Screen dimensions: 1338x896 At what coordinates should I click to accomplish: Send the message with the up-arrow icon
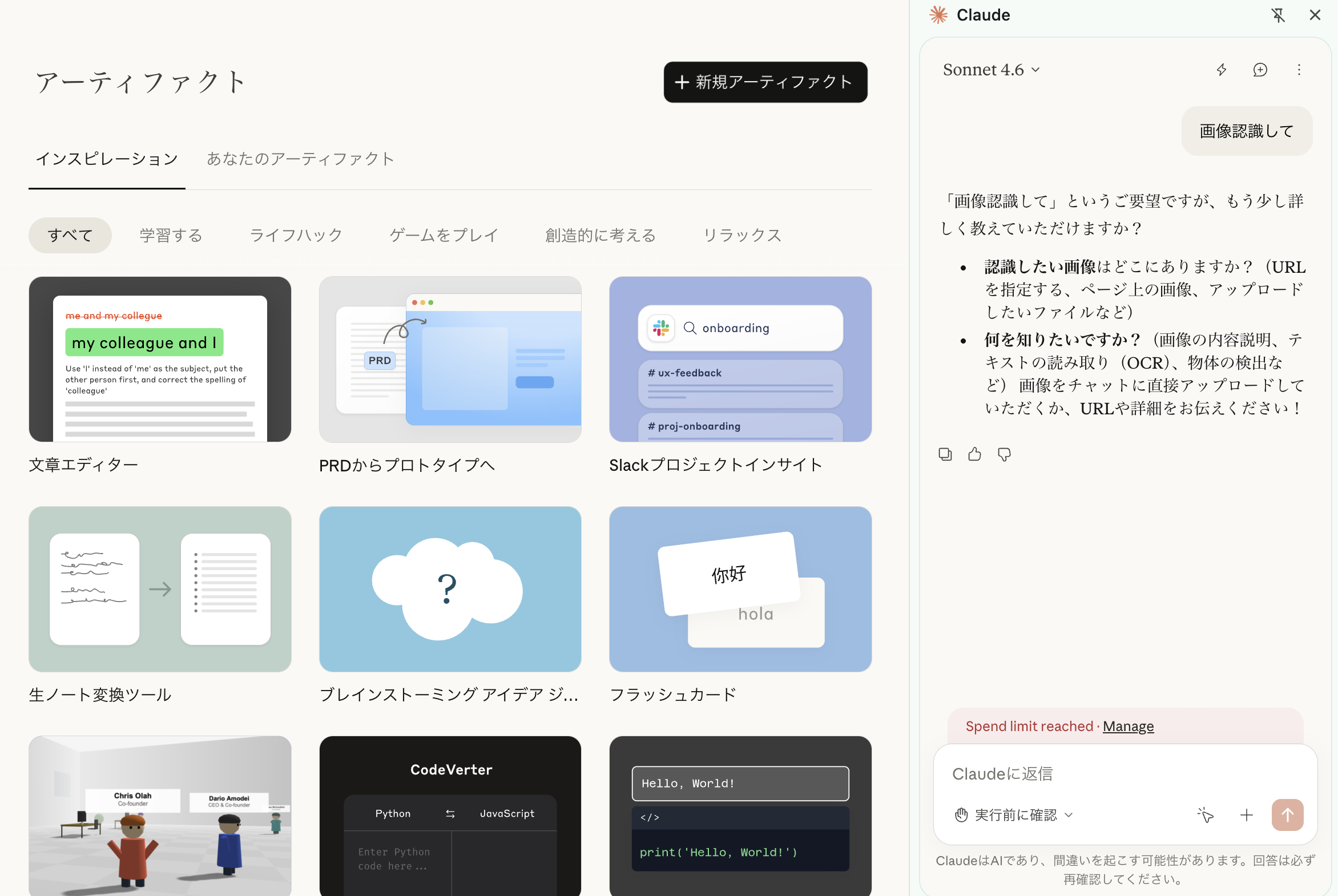[x=1287, y=815]
